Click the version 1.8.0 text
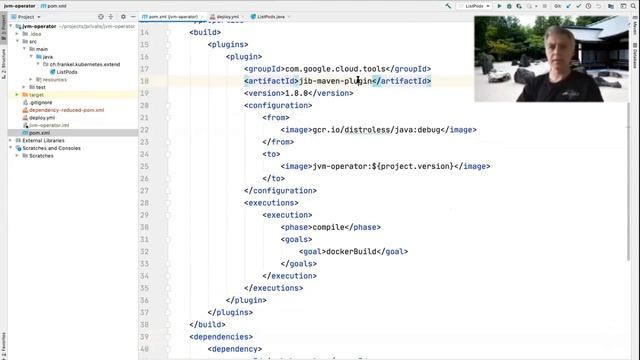Screen dimensions: 640x360 tap(296, 93)
